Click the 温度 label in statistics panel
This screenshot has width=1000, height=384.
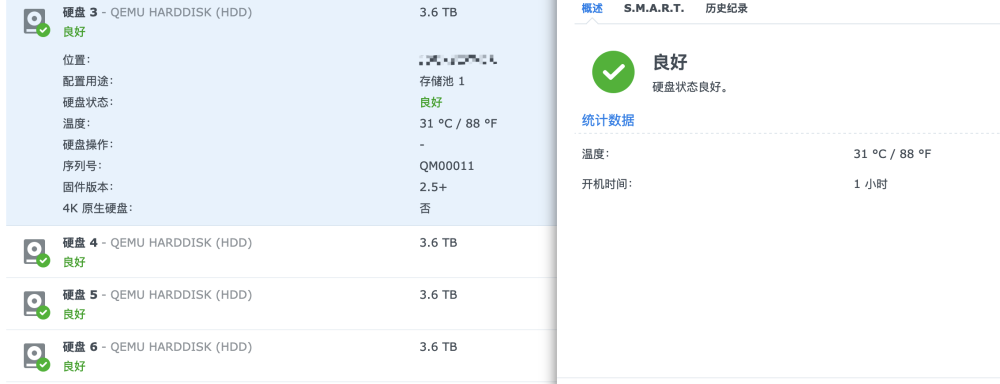(596, 154)
